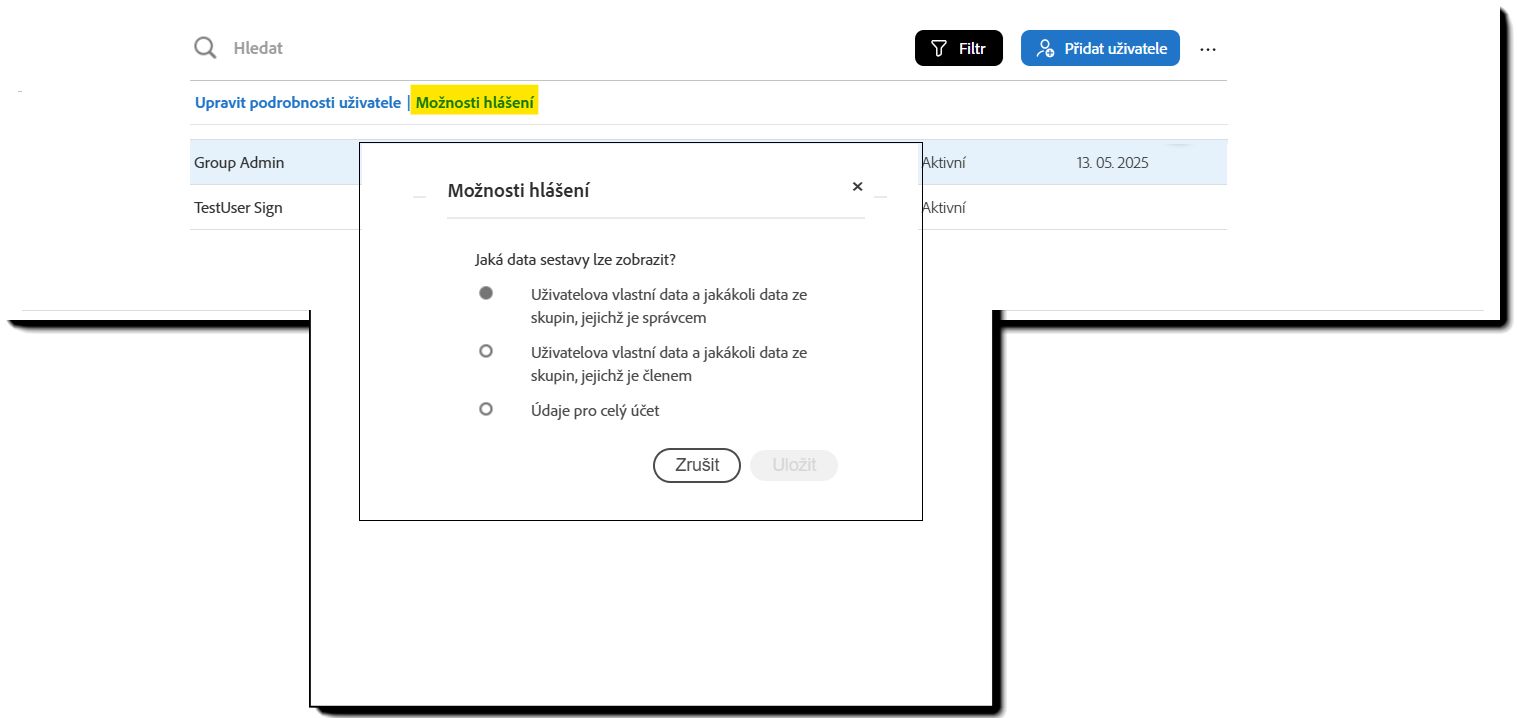Click Aktivní status in Group Admin row
Viewport: 1517px width, 718px height.
[x=943, y=162]
